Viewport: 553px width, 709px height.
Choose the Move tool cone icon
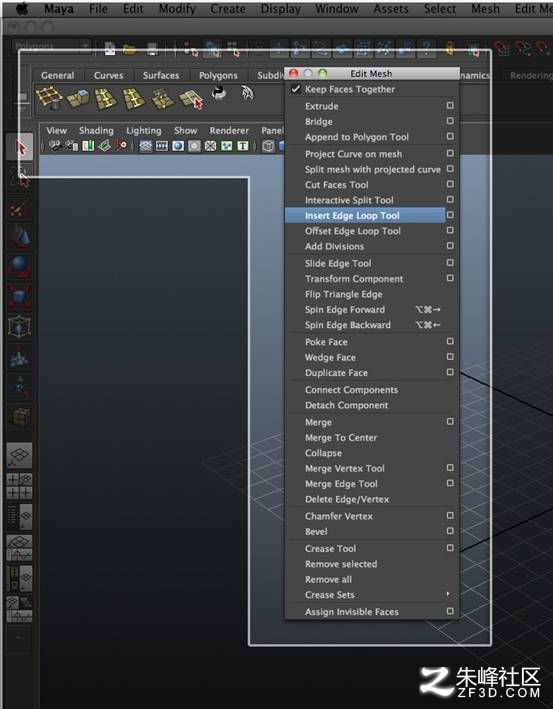tap(19, 236)
